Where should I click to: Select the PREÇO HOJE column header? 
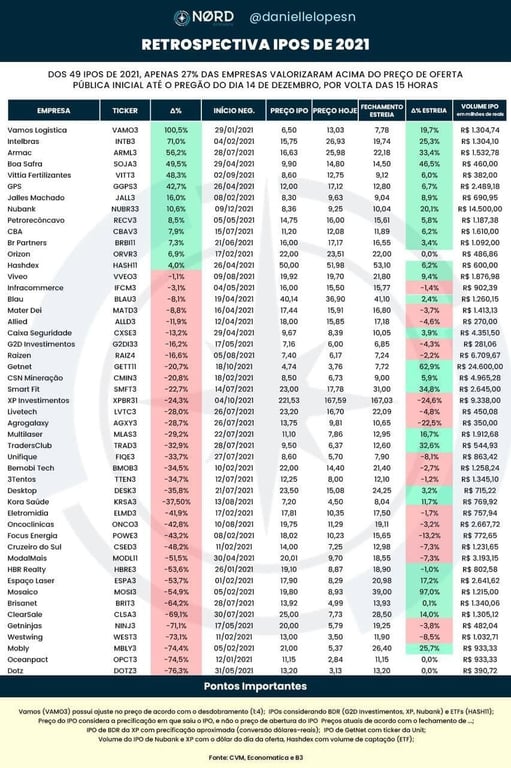(335, 111)
